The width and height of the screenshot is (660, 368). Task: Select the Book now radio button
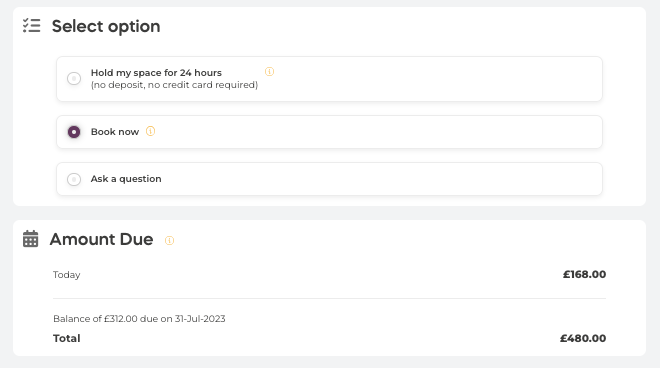click(x=74, y=132)
